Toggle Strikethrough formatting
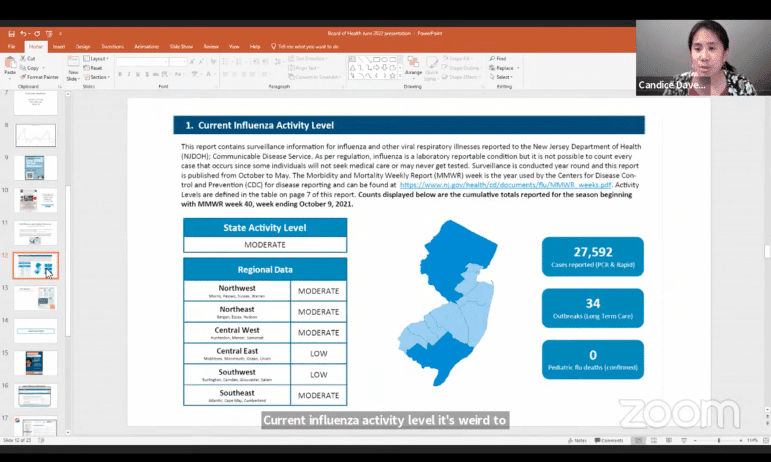 pyautogui.click(x=155, y=74)
